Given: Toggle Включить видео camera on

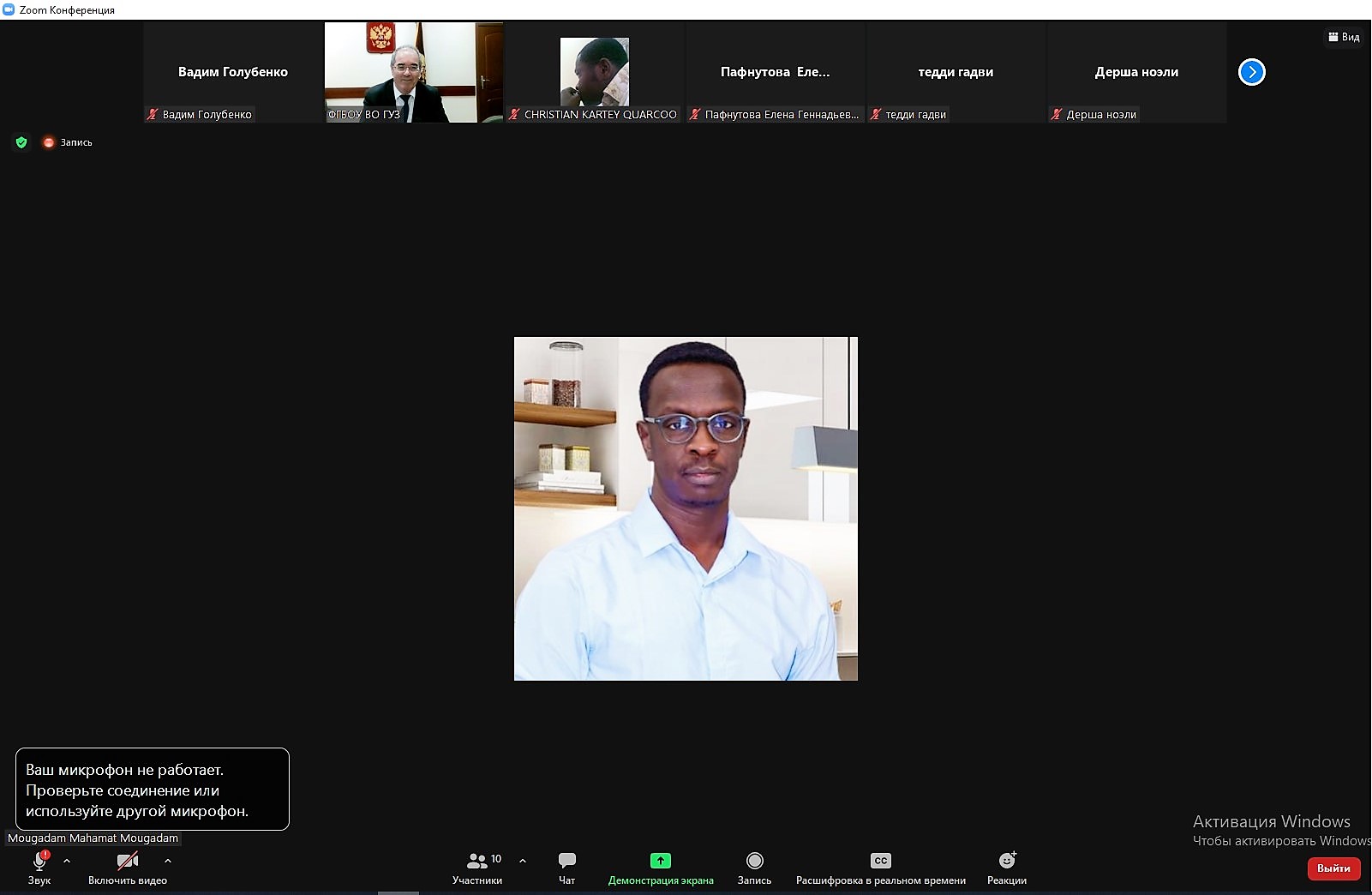Looking at the screenshot, I should point(128,868).
